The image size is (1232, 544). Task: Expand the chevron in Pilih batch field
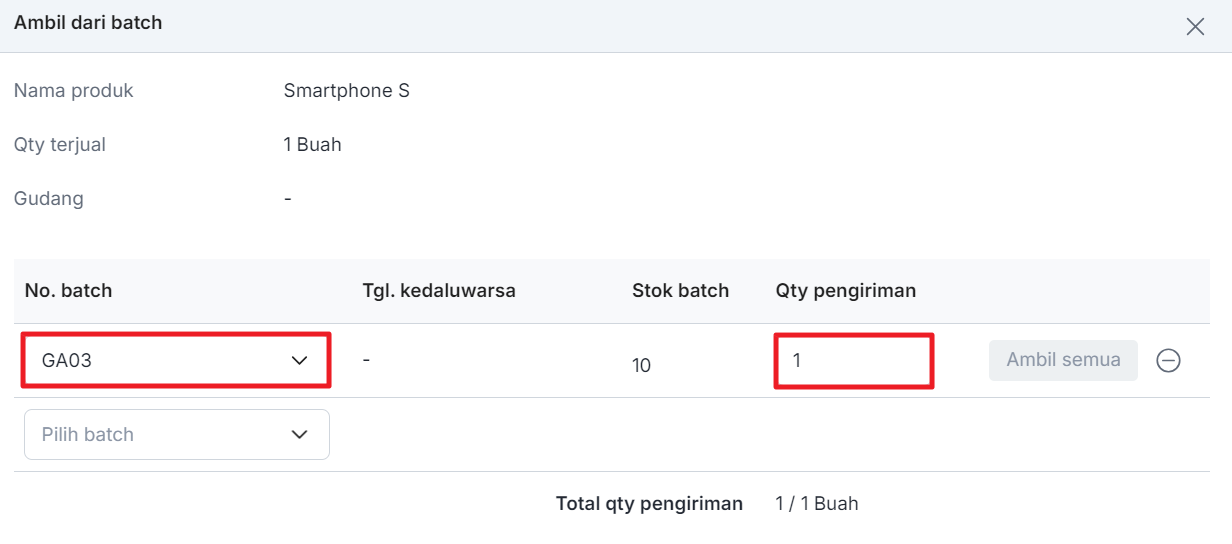point(299,434)
